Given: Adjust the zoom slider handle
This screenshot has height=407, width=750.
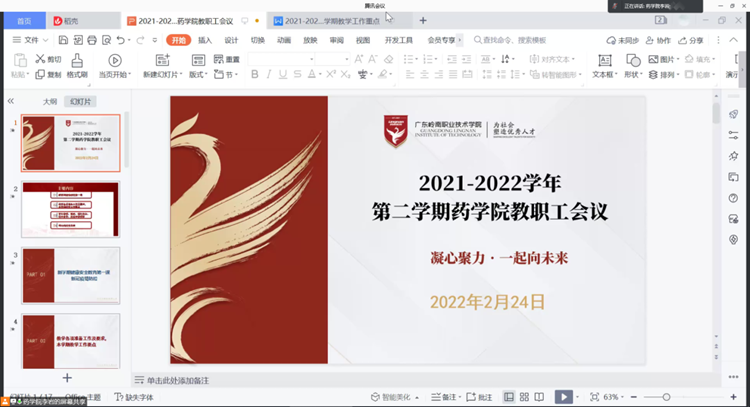Looking at the screenshot, I should pos(666,397).
